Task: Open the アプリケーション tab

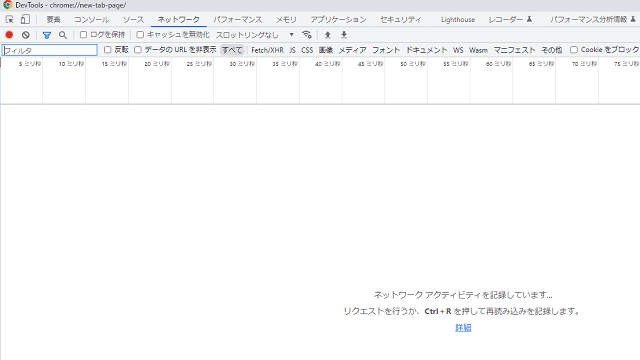Action: point(338,20)
